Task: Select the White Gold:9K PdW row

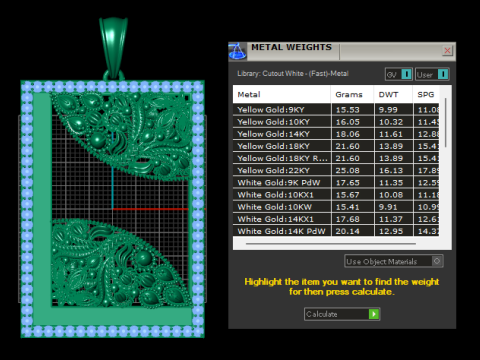Action: tap(336, 183)
